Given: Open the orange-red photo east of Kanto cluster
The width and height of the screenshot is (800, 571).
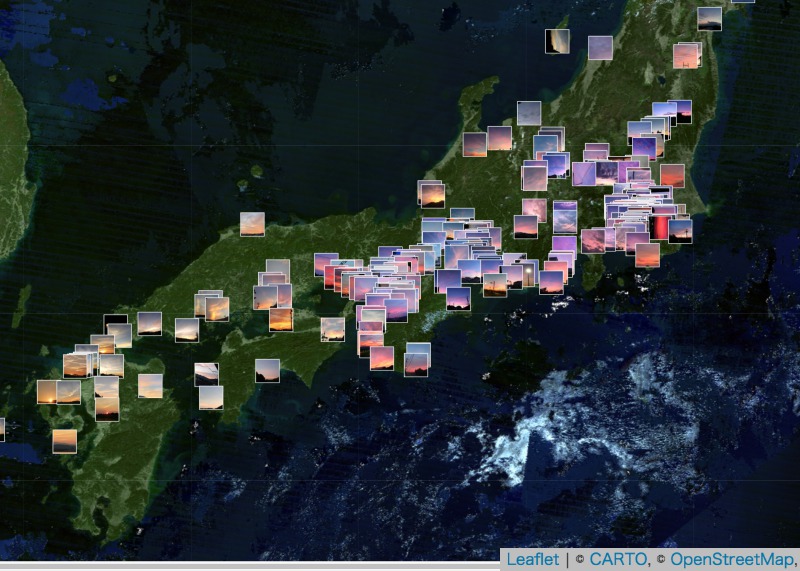Looking at the screenshot, I should coord(672,176).
